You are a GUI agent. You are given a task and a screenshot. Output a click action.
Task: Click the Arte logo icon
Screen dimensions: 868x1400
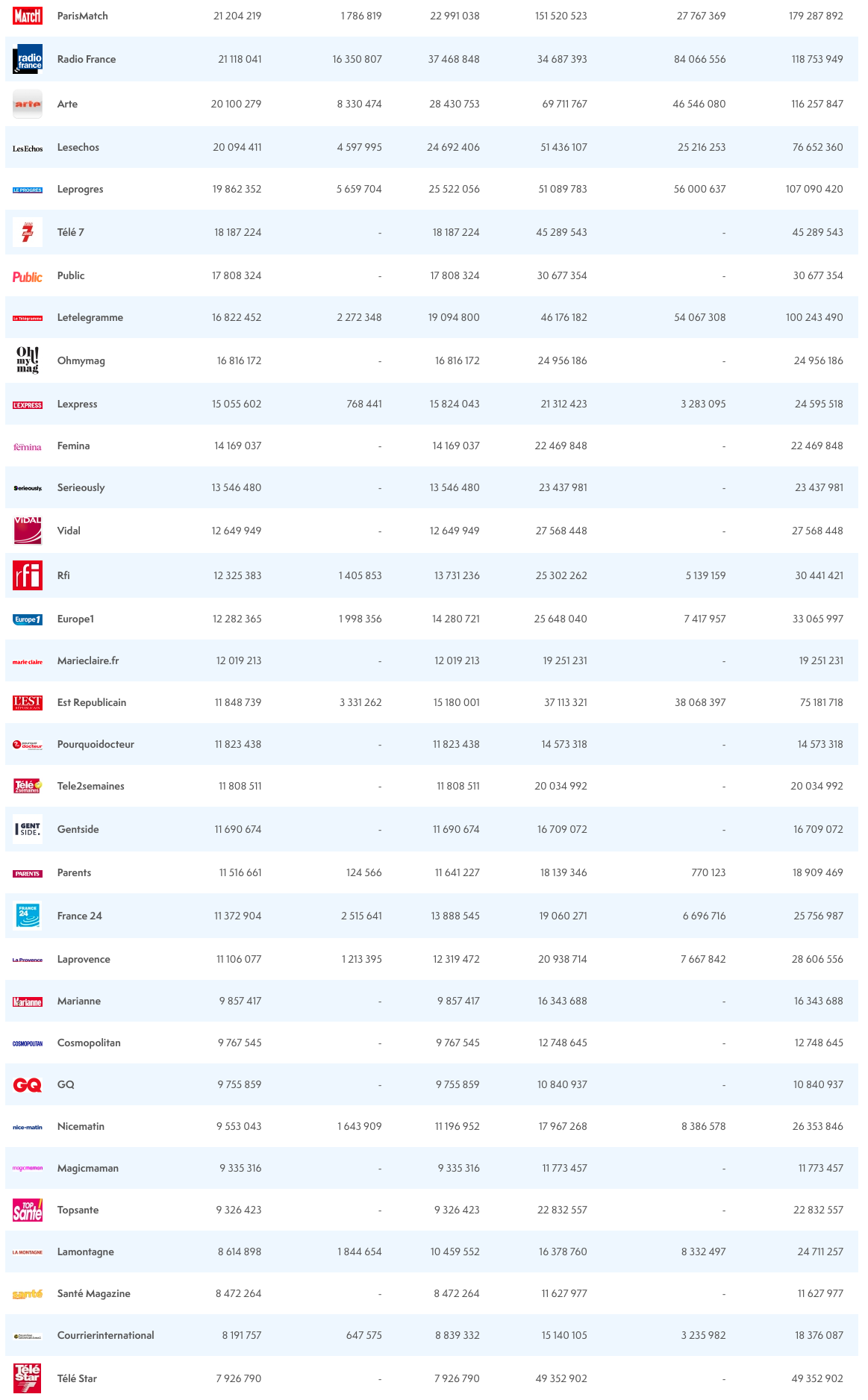tap(28, 104)
